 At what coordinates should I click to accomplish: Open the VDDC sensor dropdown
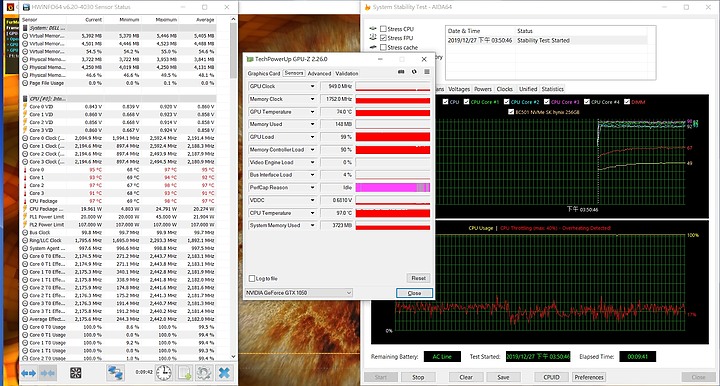click(312, 200)
